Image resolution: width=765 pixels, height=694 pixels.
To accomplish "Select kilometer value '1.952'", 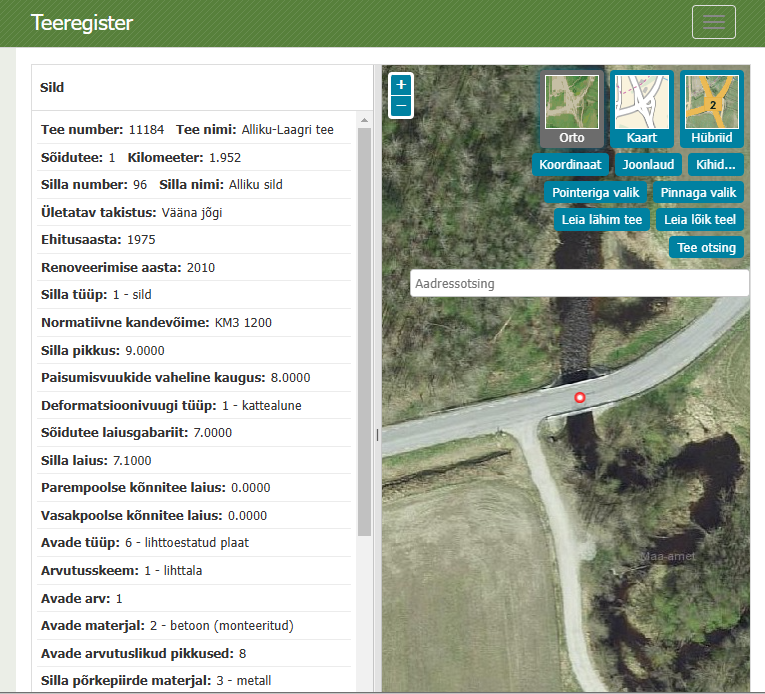I will (x=225, y=158).
